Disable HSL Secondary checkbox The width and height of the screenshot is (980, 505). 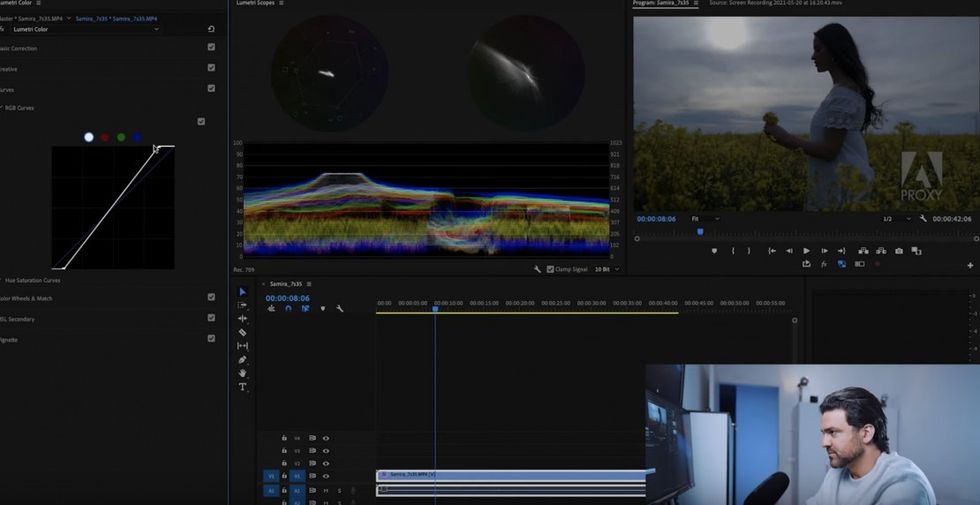211,318
